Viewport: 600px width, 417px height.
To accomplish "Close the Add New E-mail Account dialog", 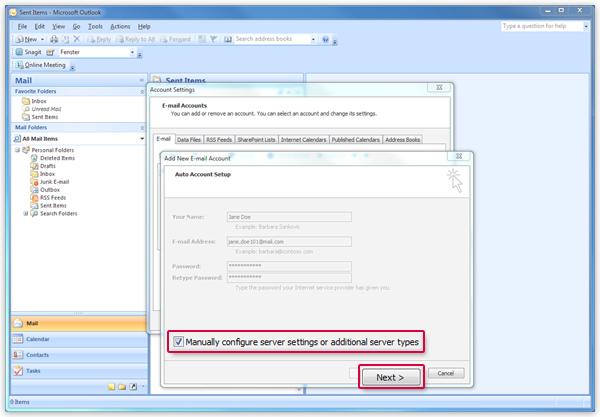I will click(x=459, y=156).
